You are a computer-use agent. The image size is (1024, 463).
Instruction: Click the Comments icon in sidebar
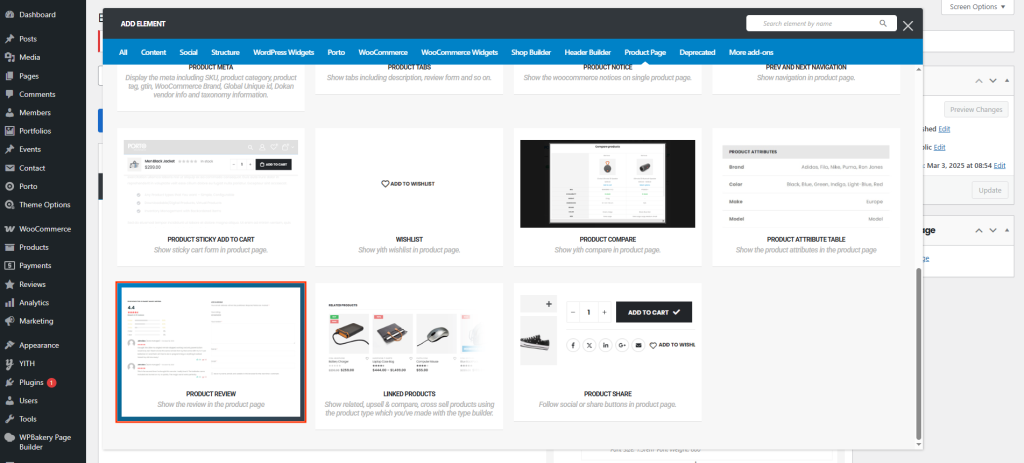9,94
